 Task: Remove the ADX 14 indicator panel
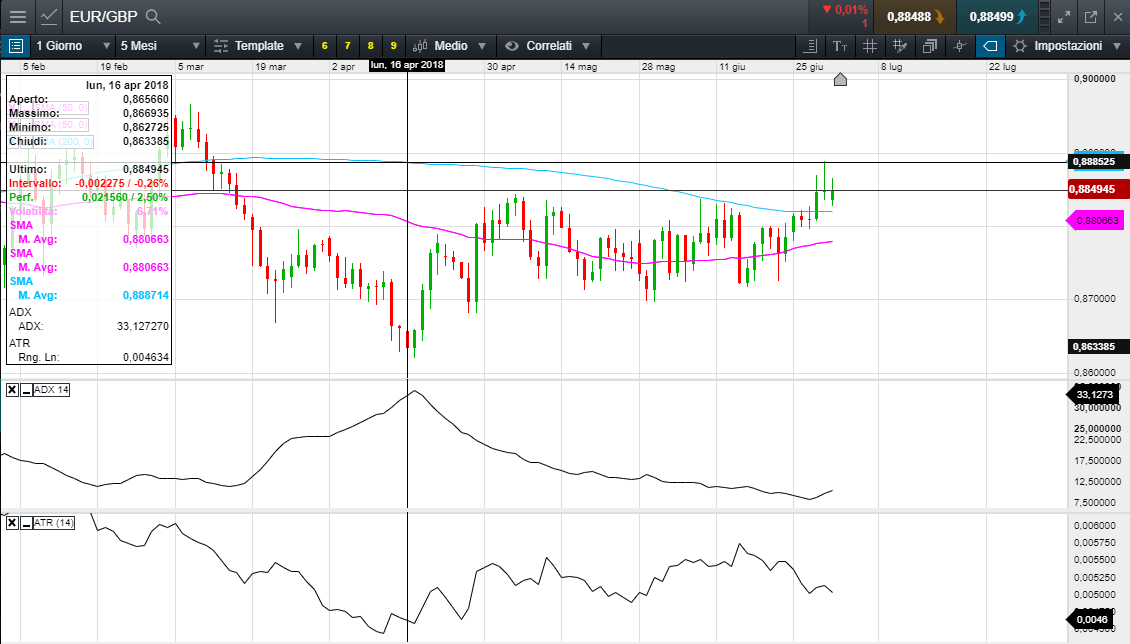click(12, 390)
